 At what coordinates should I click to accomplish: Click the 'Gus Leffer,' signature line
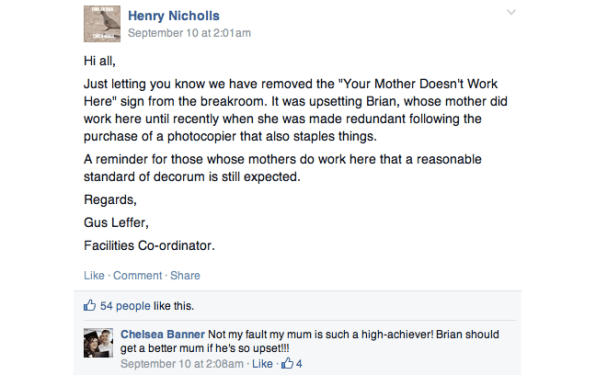(116, 223)
